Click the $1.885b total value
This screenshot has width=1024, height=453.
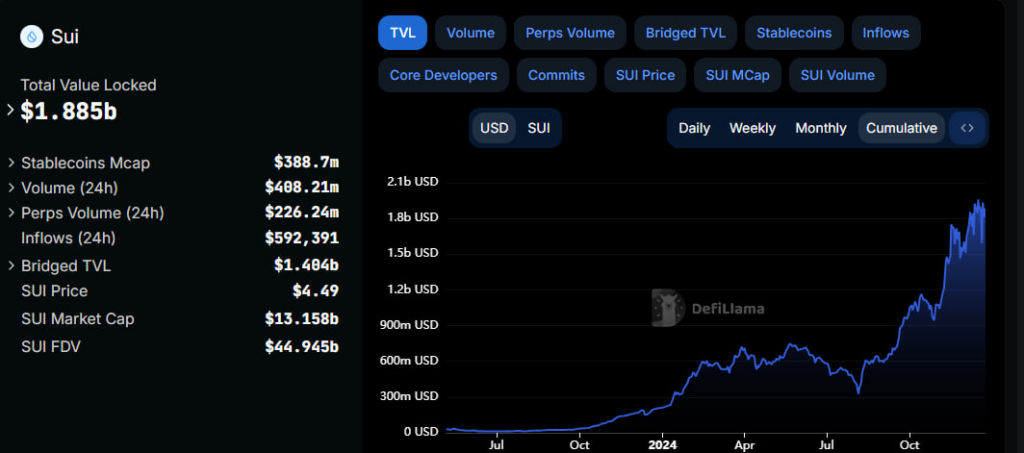click(x=69, y=112)
